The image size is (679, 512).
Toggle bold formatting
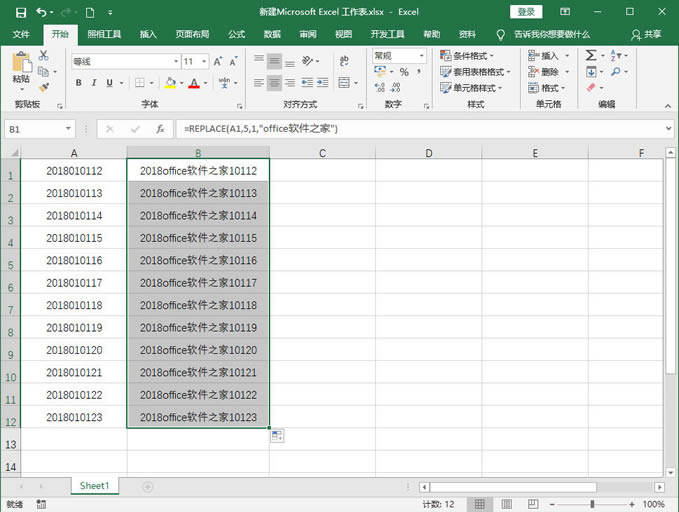point(77,84)
